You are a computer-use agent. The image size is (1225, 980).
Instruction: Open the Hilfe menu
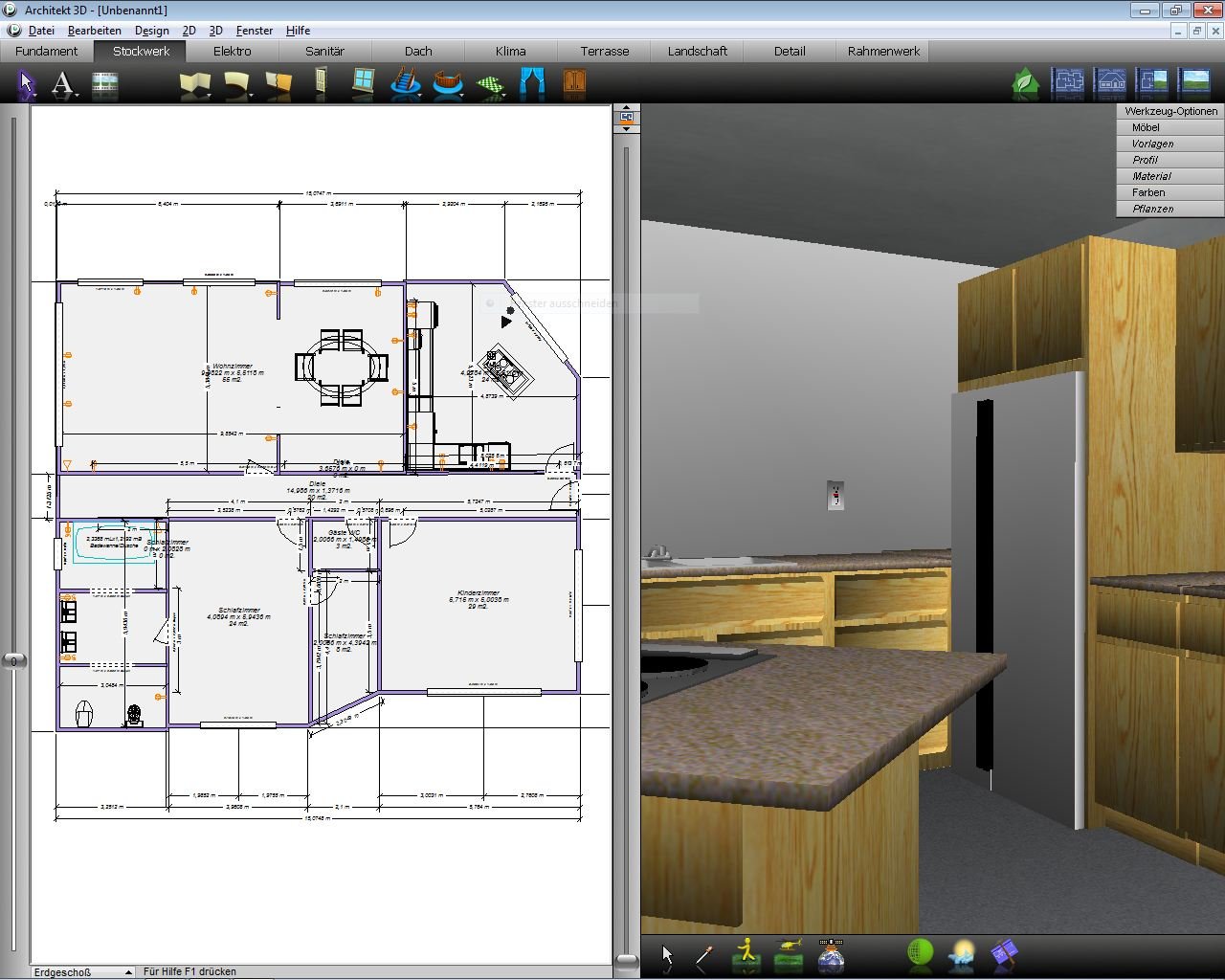298,31
